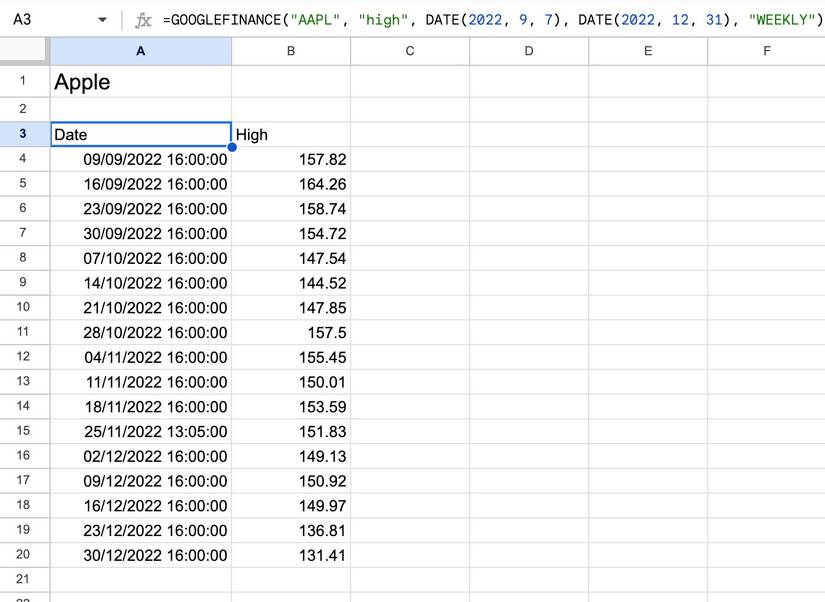Click the 09/09/2022 16:00:00 date cell
Viewport: 825px width, 602px height.
tap(140, 159)
